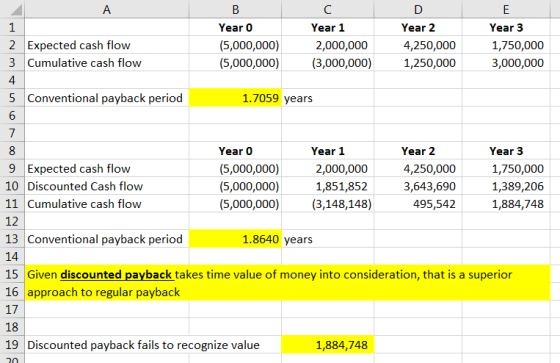Click 1,884,748 cell in row 11
The image size is (560, 363).
506,204
